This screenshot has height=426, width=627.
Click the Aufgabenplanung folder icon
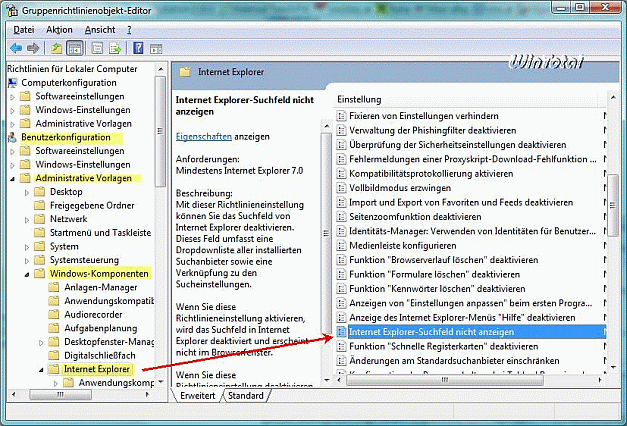coord(54,328)
